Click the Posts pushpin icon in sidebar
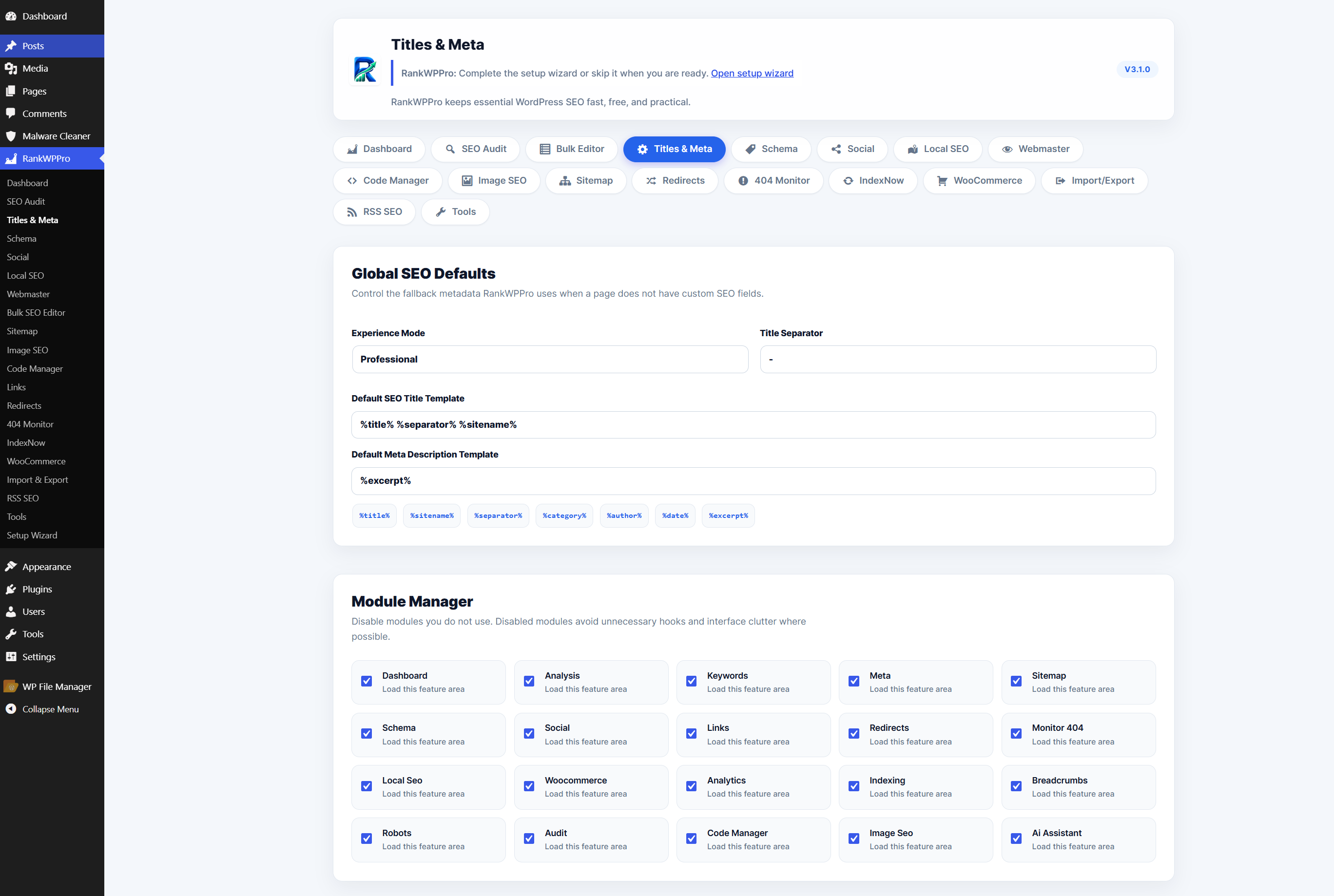 pyautogui.click(x=11, y=46)
